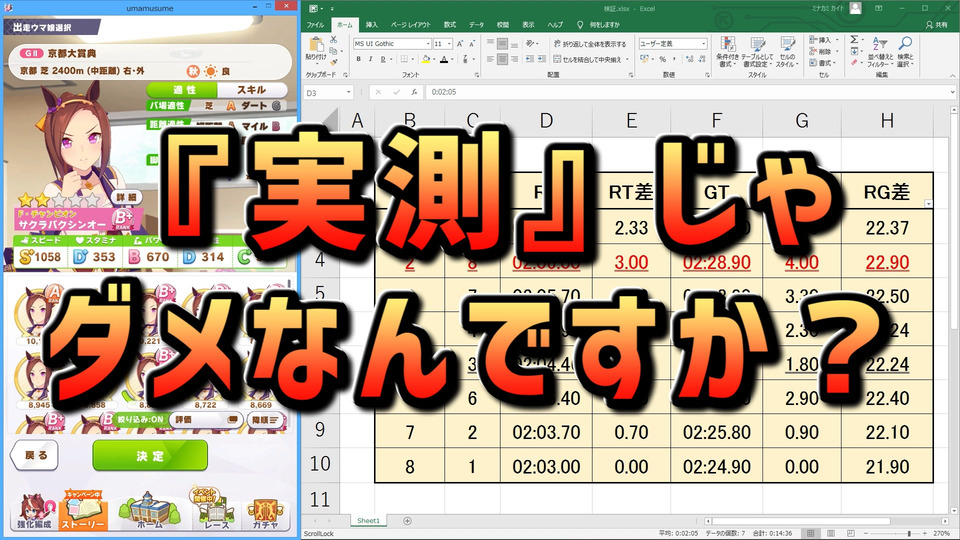Click the Format Painter brush icon

(334, 61)
